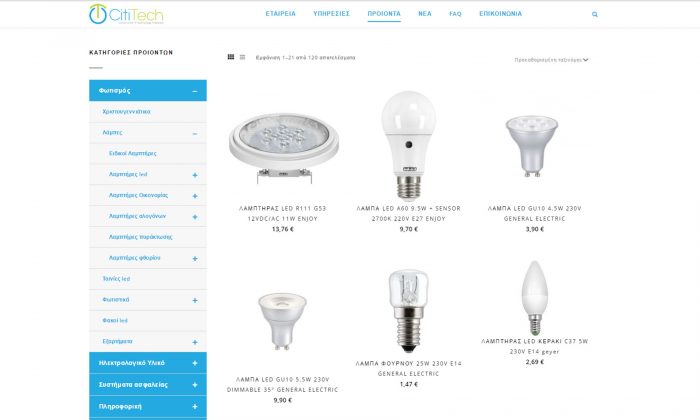The height and width of the screenshot is (420, 700).
Task: Switch to list view layout
Action: pyautogui.click(x=242, y=57)
